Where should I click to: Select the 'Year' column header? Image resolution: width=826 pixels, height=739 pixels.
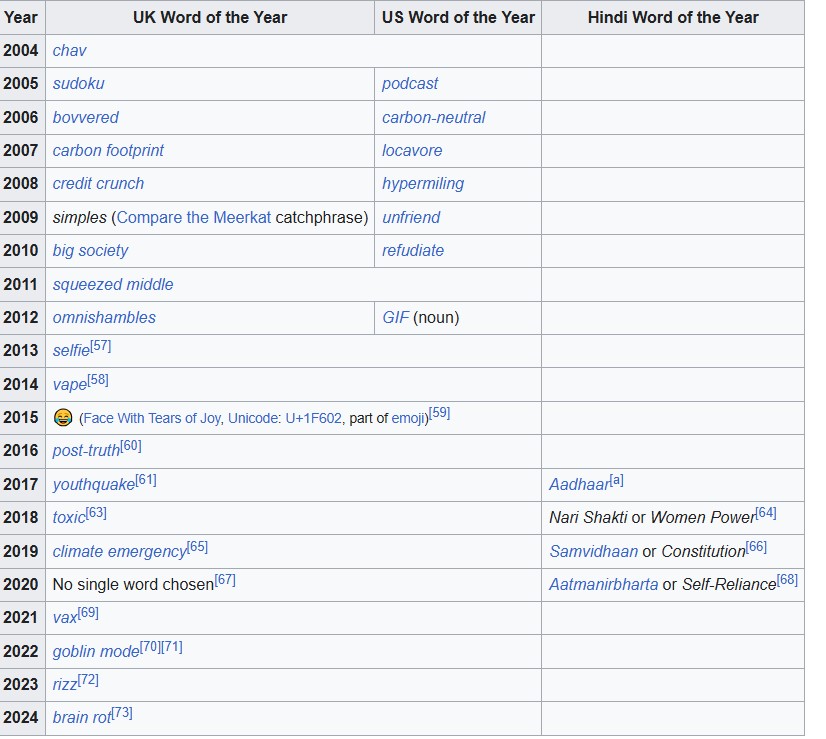pos(21,17)
